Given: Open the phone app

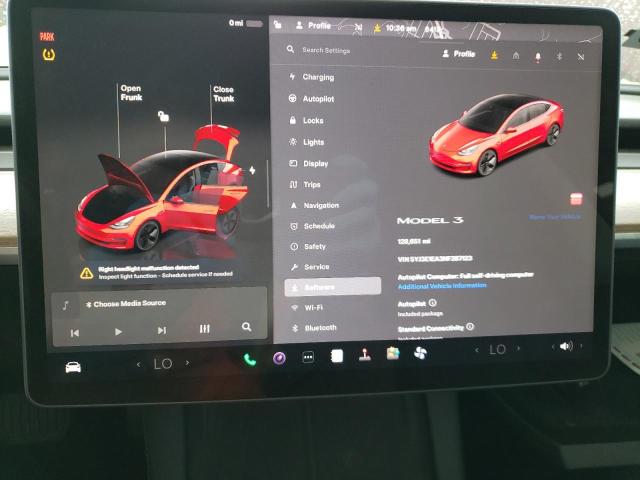Looking at the screenshot, I should (250, 360).
